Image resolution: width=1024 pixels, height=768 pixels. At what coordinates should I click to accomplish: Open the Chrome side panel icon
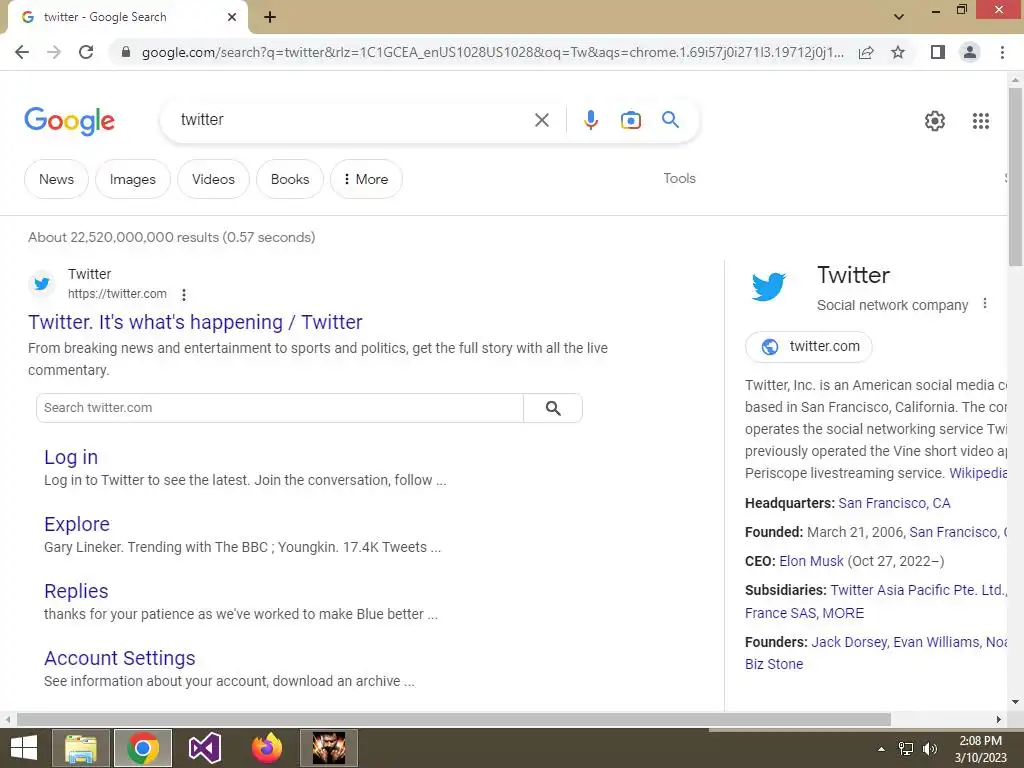[x=938, y=52]
